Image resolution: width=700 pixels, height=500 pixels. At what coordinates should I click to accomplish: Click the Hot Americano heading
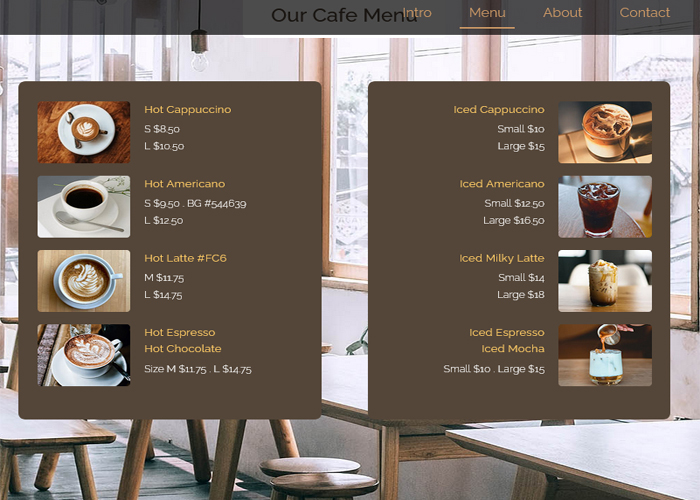click(x=184, y=184)
